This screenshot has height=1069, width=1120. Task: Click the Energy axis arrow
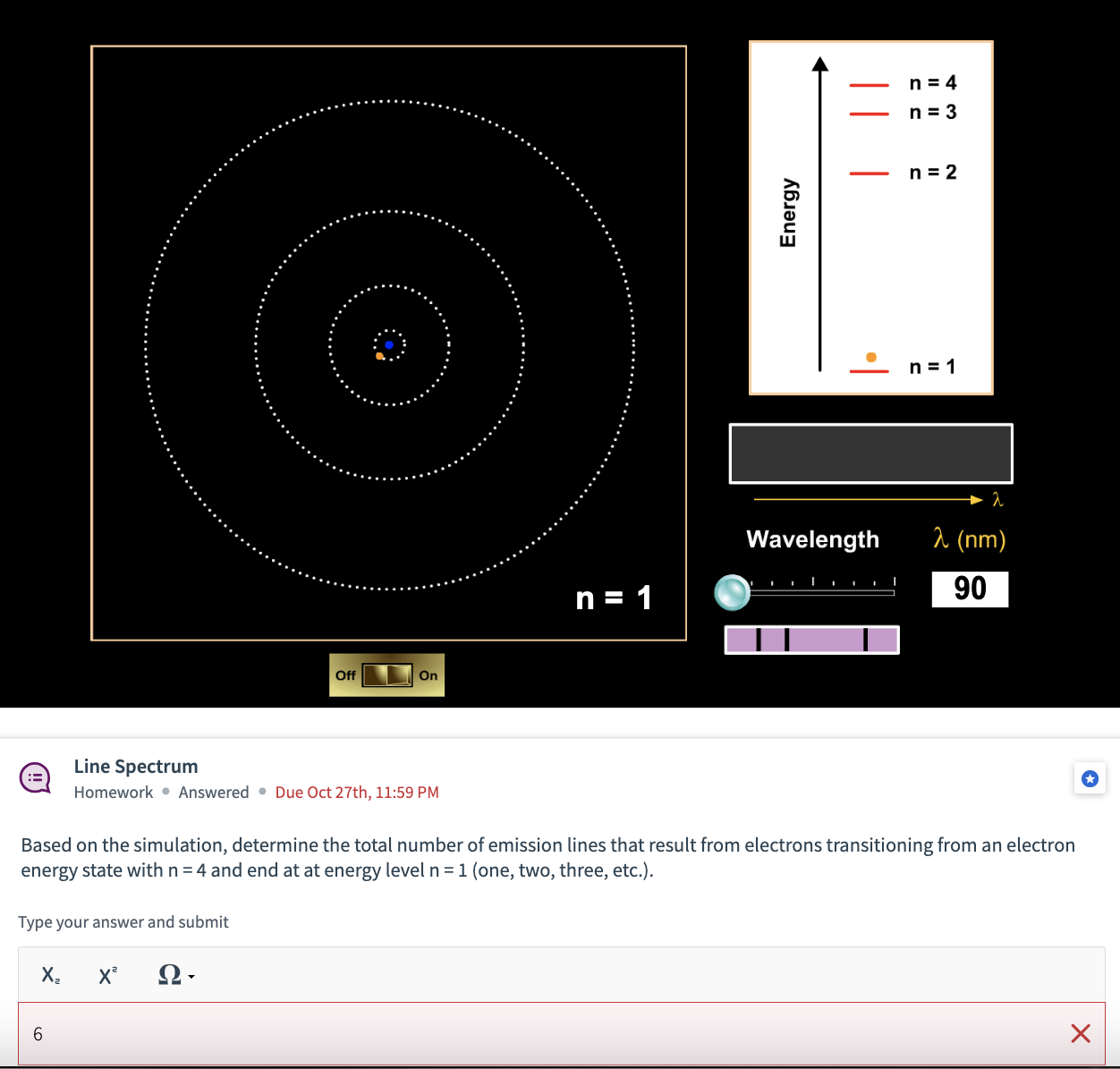click(819, 215)
